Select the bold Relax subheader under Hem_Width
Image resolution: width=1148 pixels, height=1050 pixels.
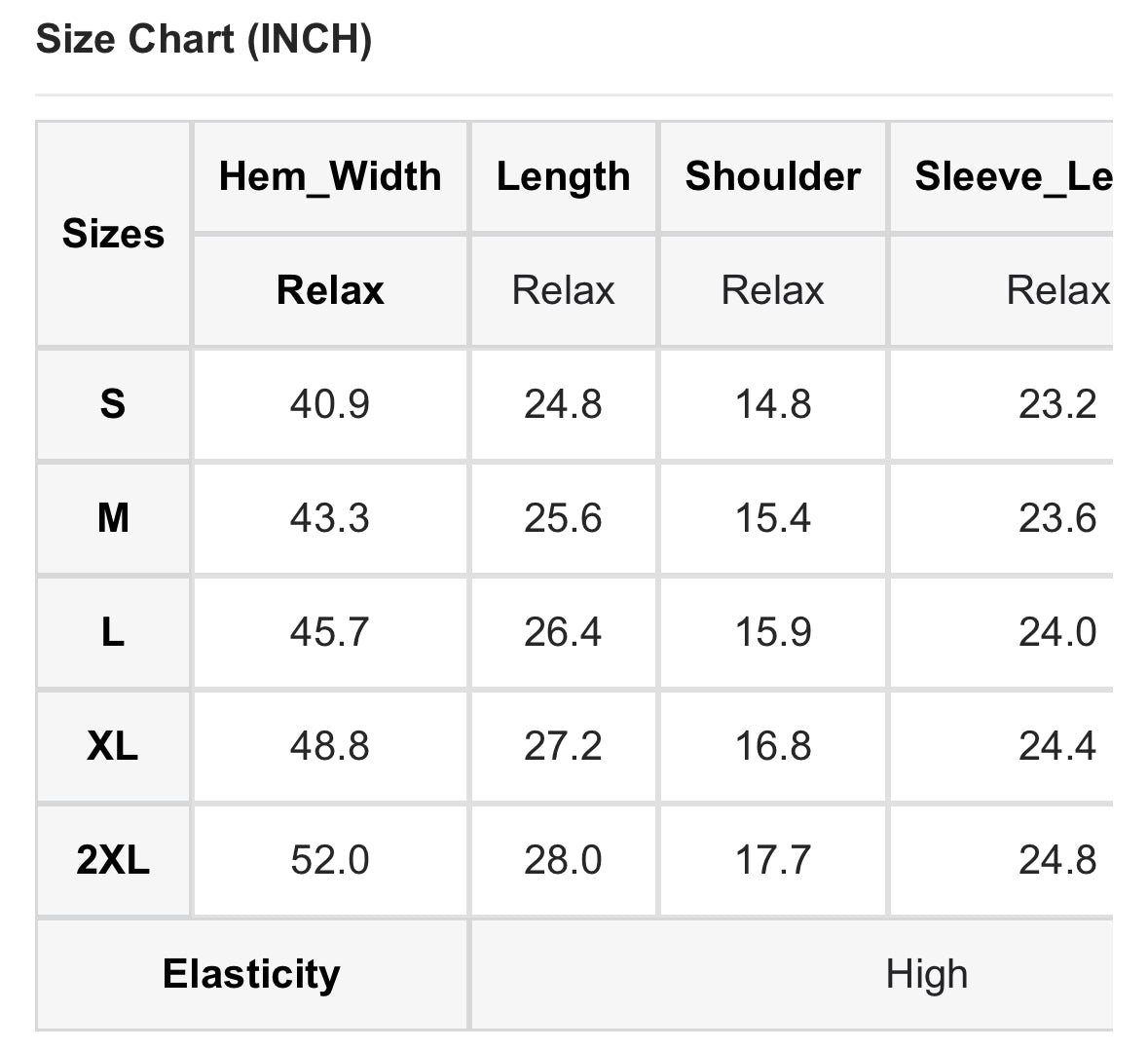330,290
